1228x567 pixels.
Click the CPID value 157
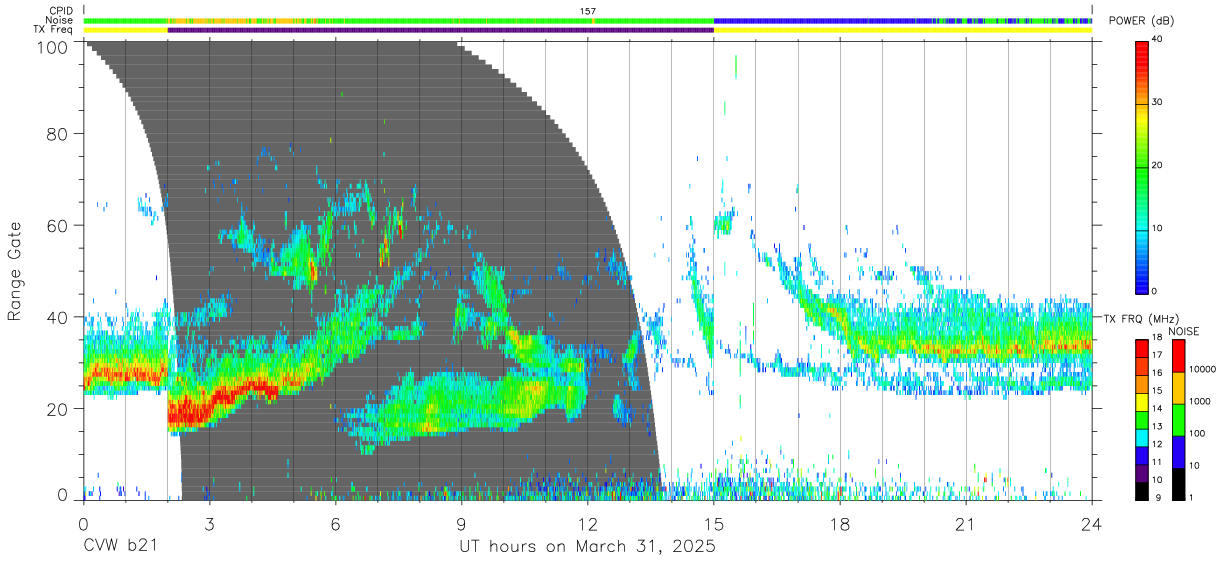click(x=588, y=11)
